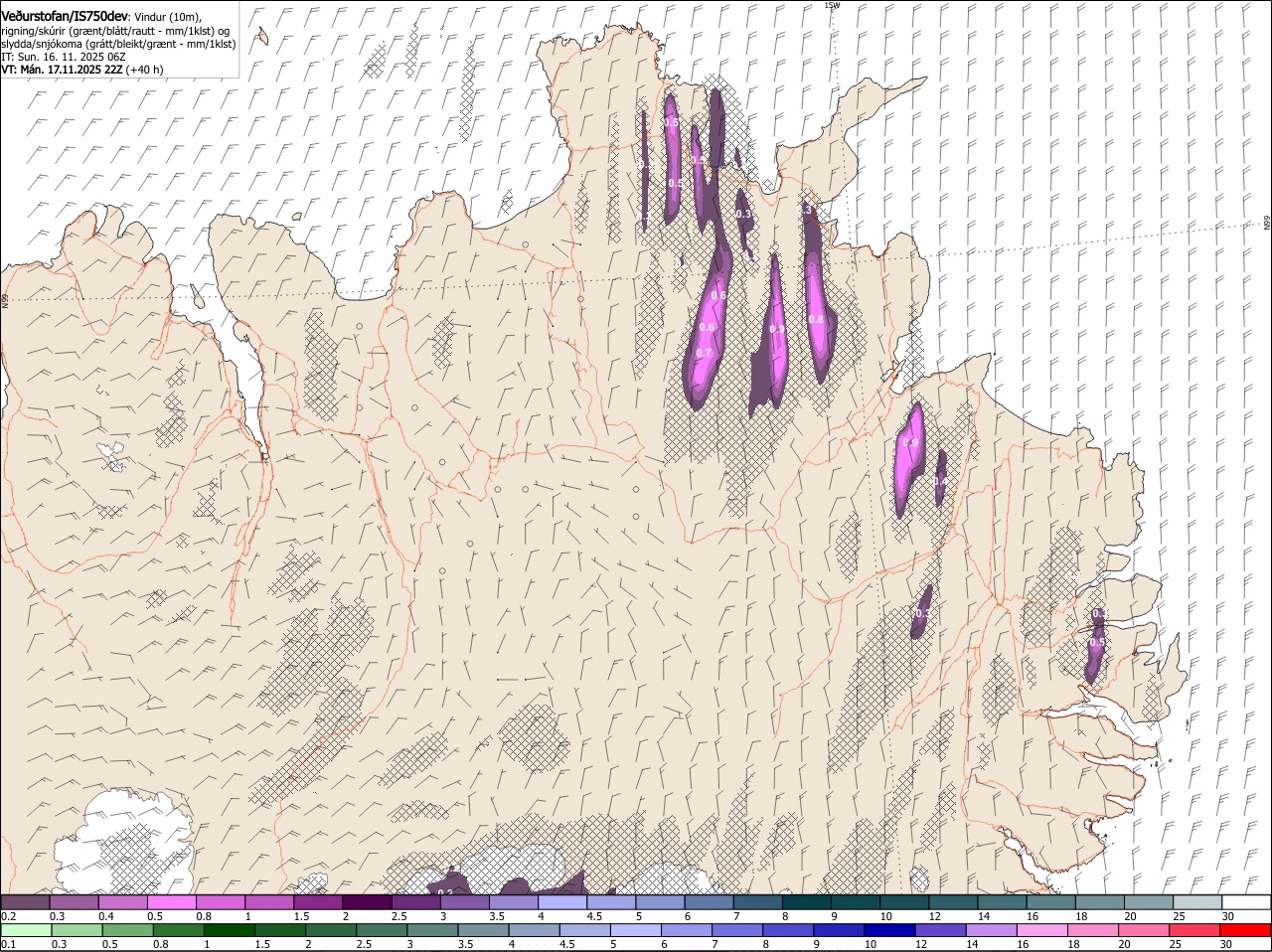Image resolution: width=1272 pixels, height=952 pixels.
Task: Select lower-row swatch starting at 25
Action: [x=1192, y=931]
